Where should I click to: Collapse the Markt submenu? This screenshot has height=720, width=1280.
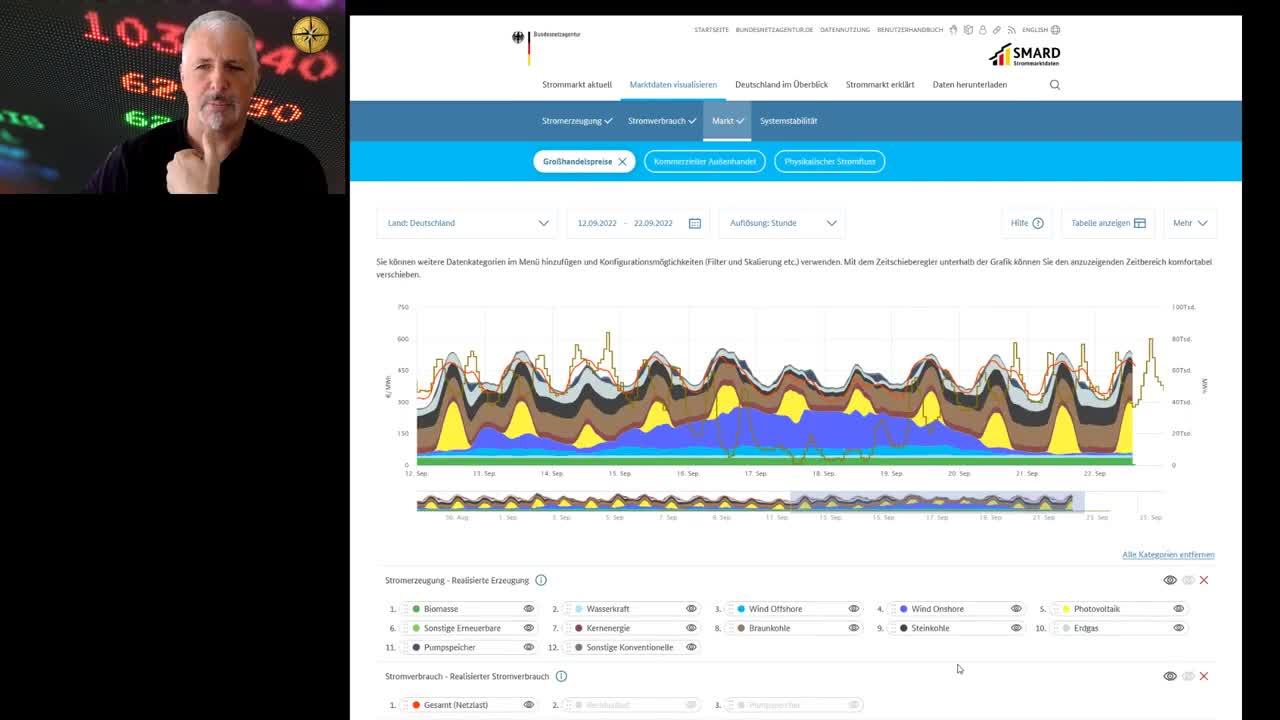pyautogui.click(x=727, y=121)
